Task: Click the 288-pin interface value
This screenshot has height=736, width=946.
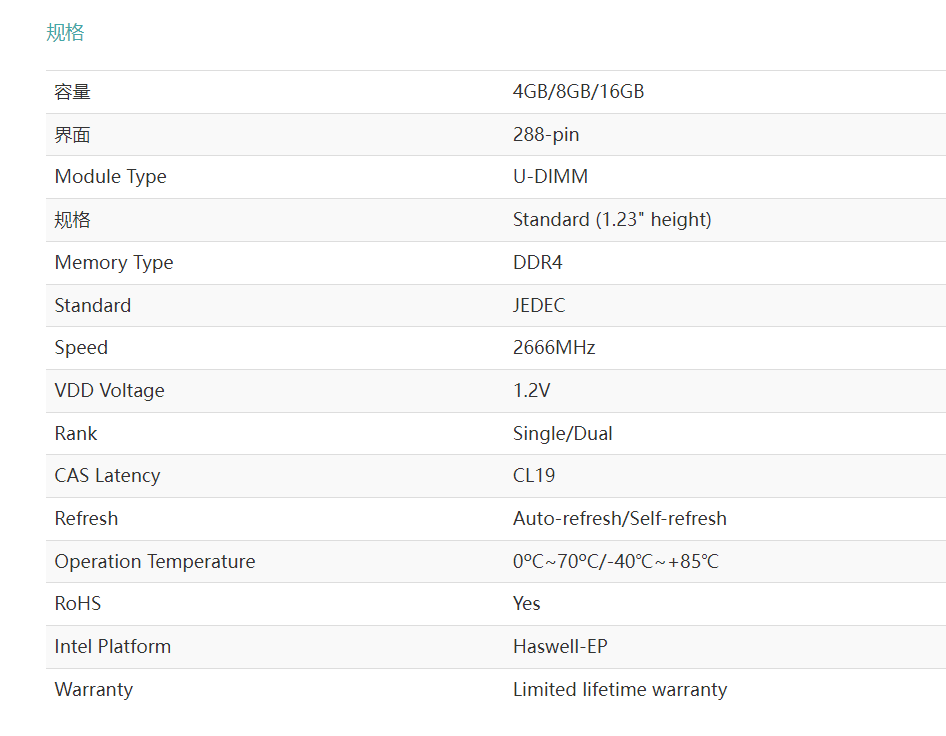Action: [546, 135]
